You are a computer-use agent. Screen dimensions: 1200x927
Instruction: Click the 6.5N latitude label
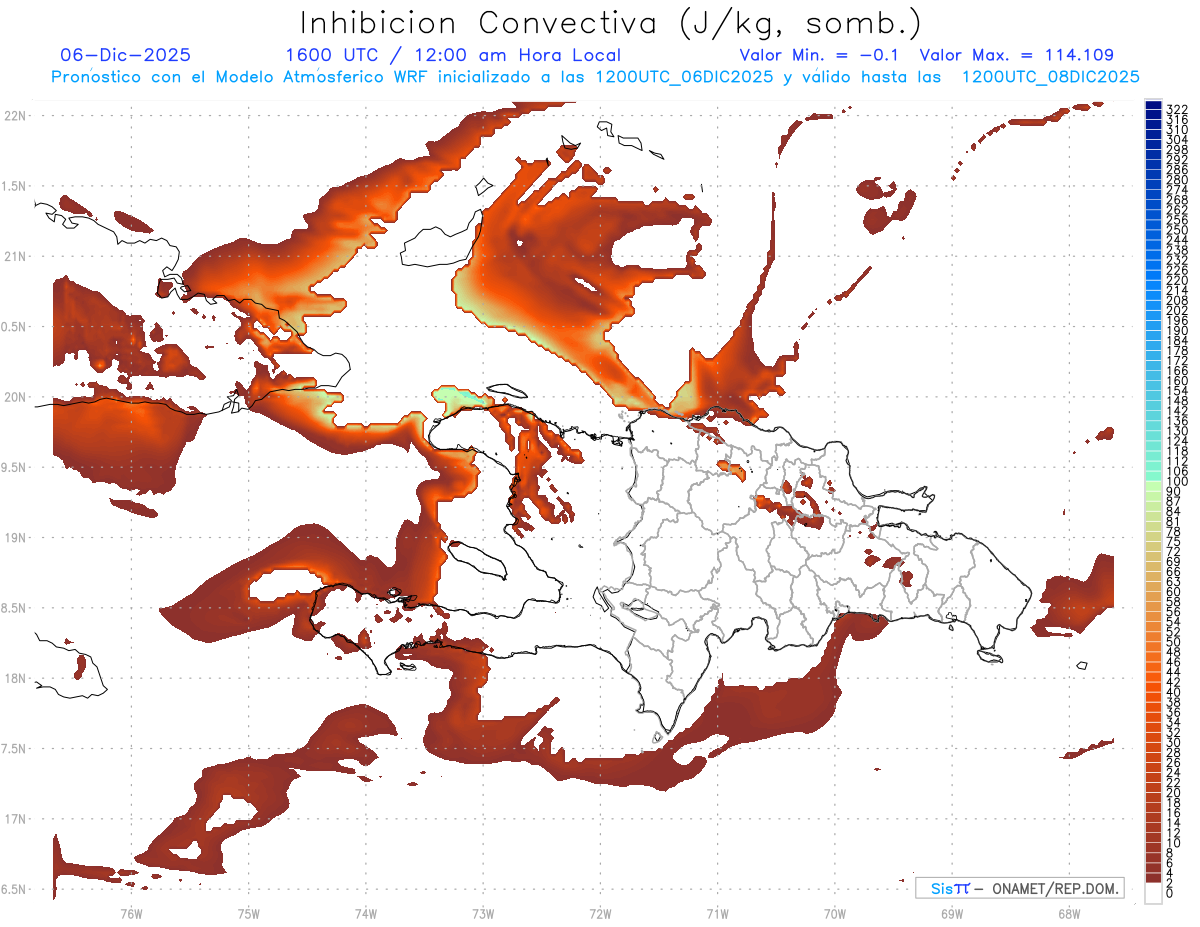click(x=15, y=889)
